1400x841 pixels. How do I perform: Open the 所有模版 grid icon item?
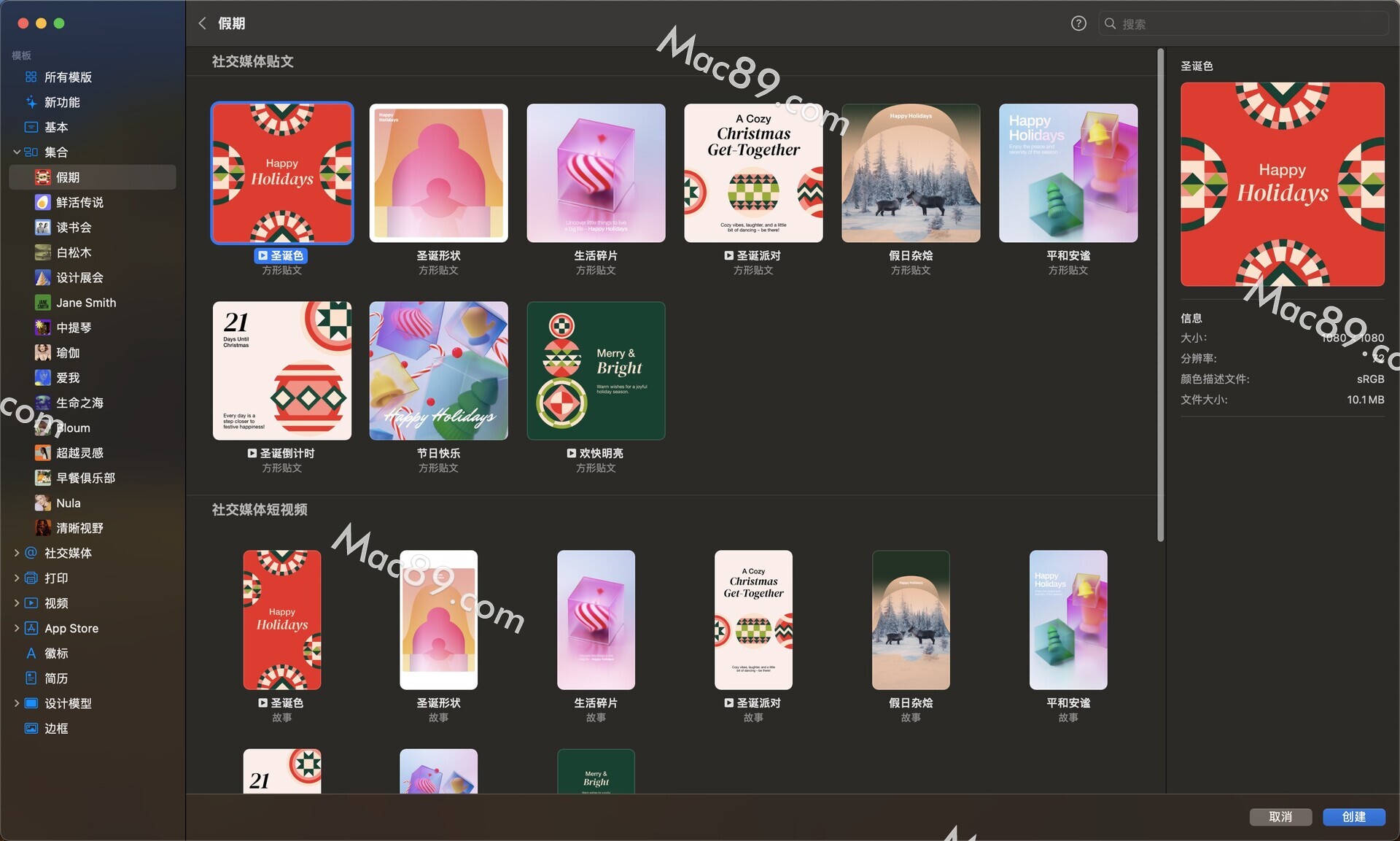31,77
